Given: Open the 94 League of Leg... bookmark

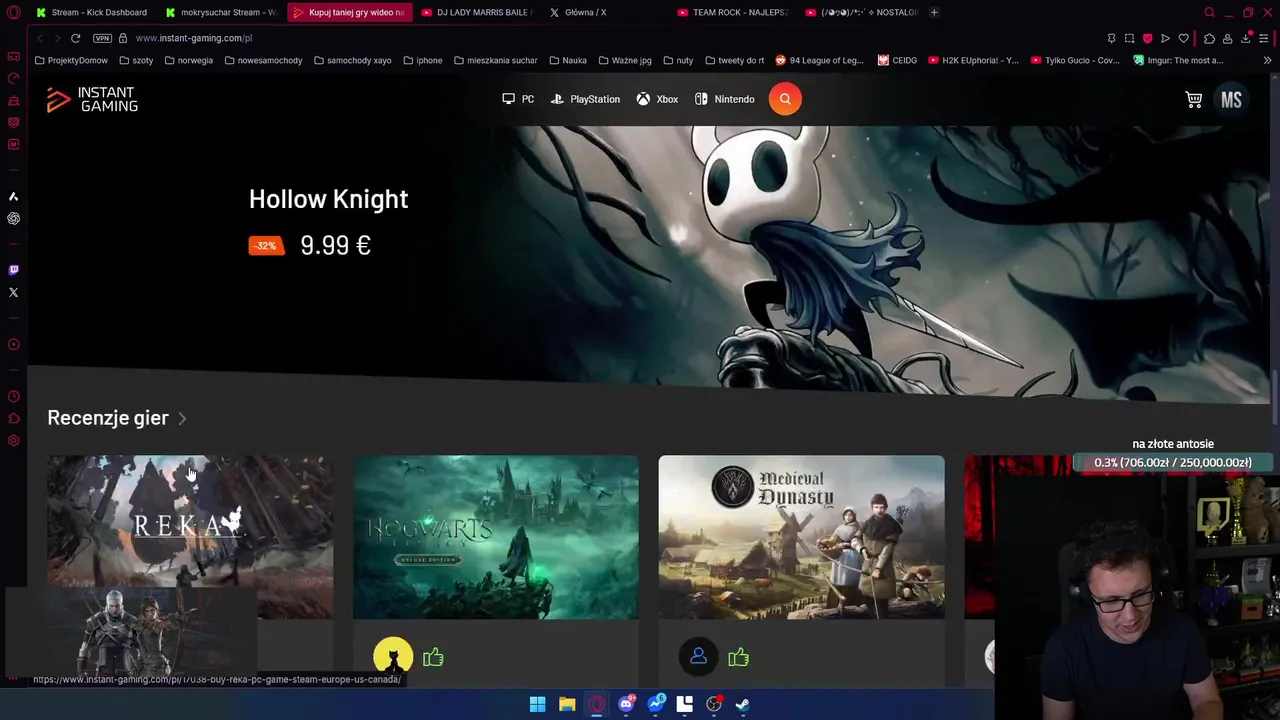Looking at the screenshot, I should (819, 60).
